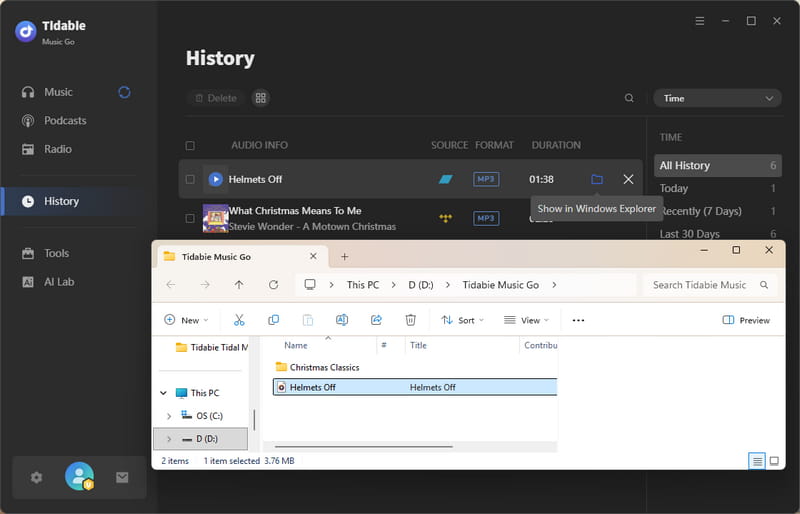This screenshot has height=514, width=800.
Task: Add a new Explorer tab
Action: (344, 257)
